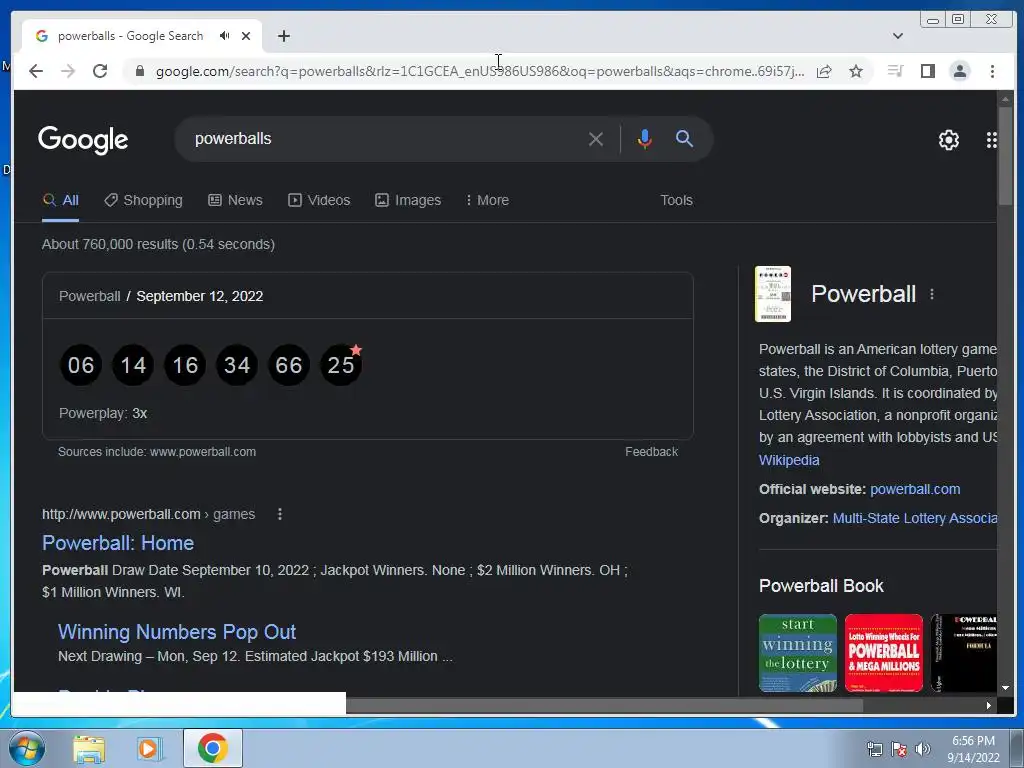Open the Powerball: Home result
1024x768 pixels.
118,543
